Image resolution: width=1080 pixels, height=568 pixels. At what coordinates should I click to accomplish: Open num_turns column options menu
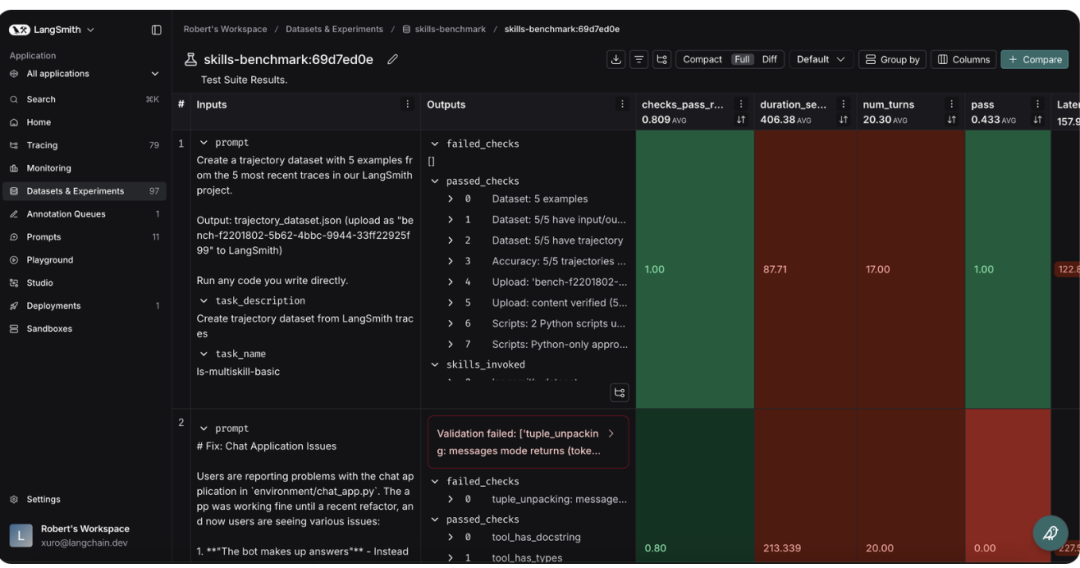[951, 104]
